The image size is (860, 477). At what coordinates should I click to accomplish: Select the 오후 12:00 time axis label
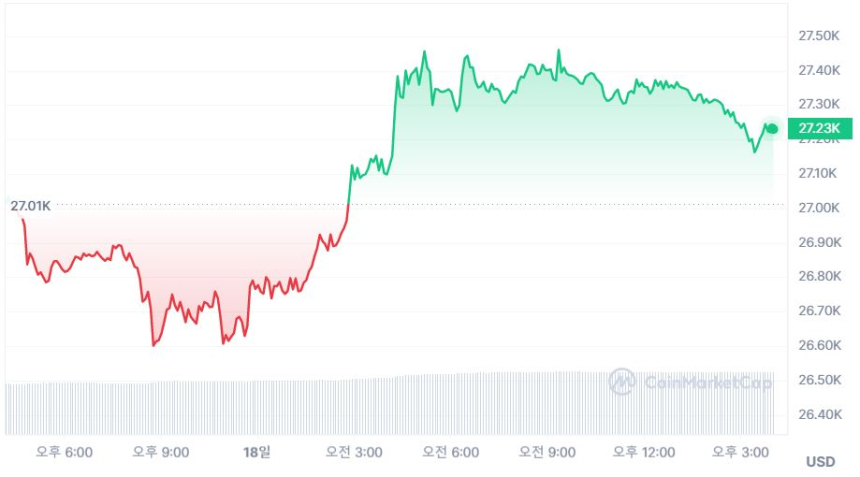click(x=644, y=452)
